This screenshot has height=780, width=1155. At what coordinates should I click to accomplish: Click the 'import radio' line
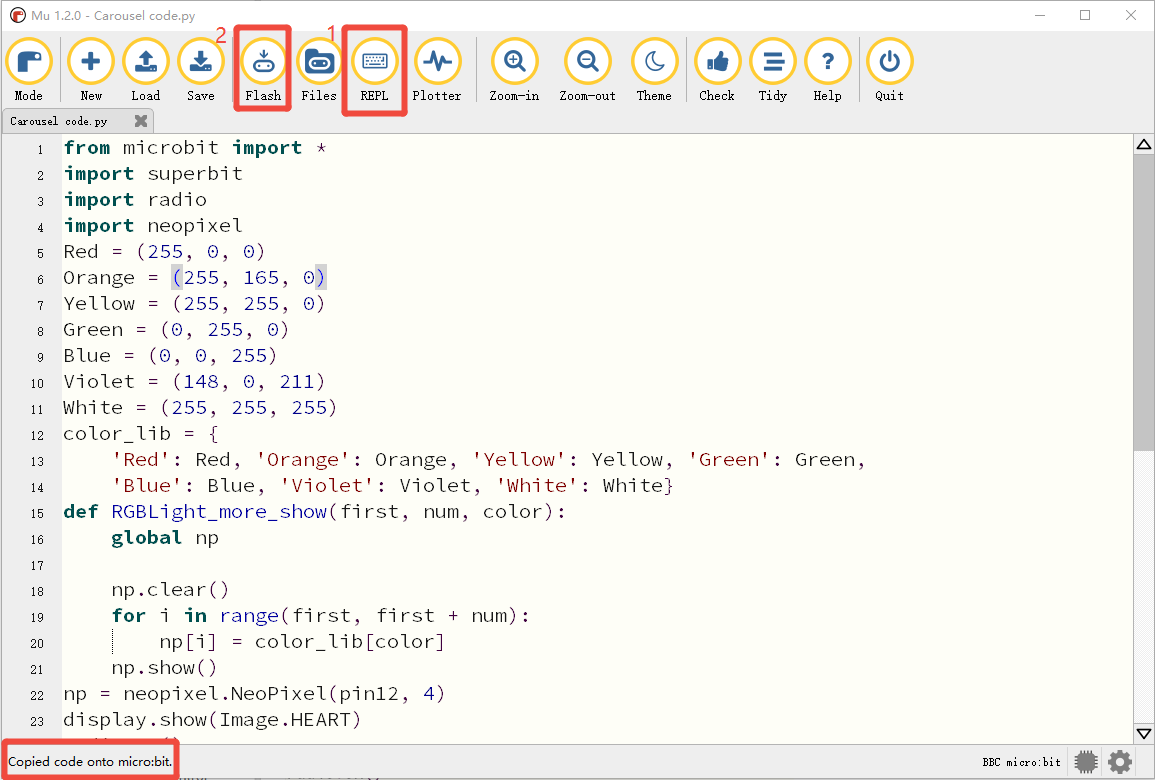click(135, 200)
